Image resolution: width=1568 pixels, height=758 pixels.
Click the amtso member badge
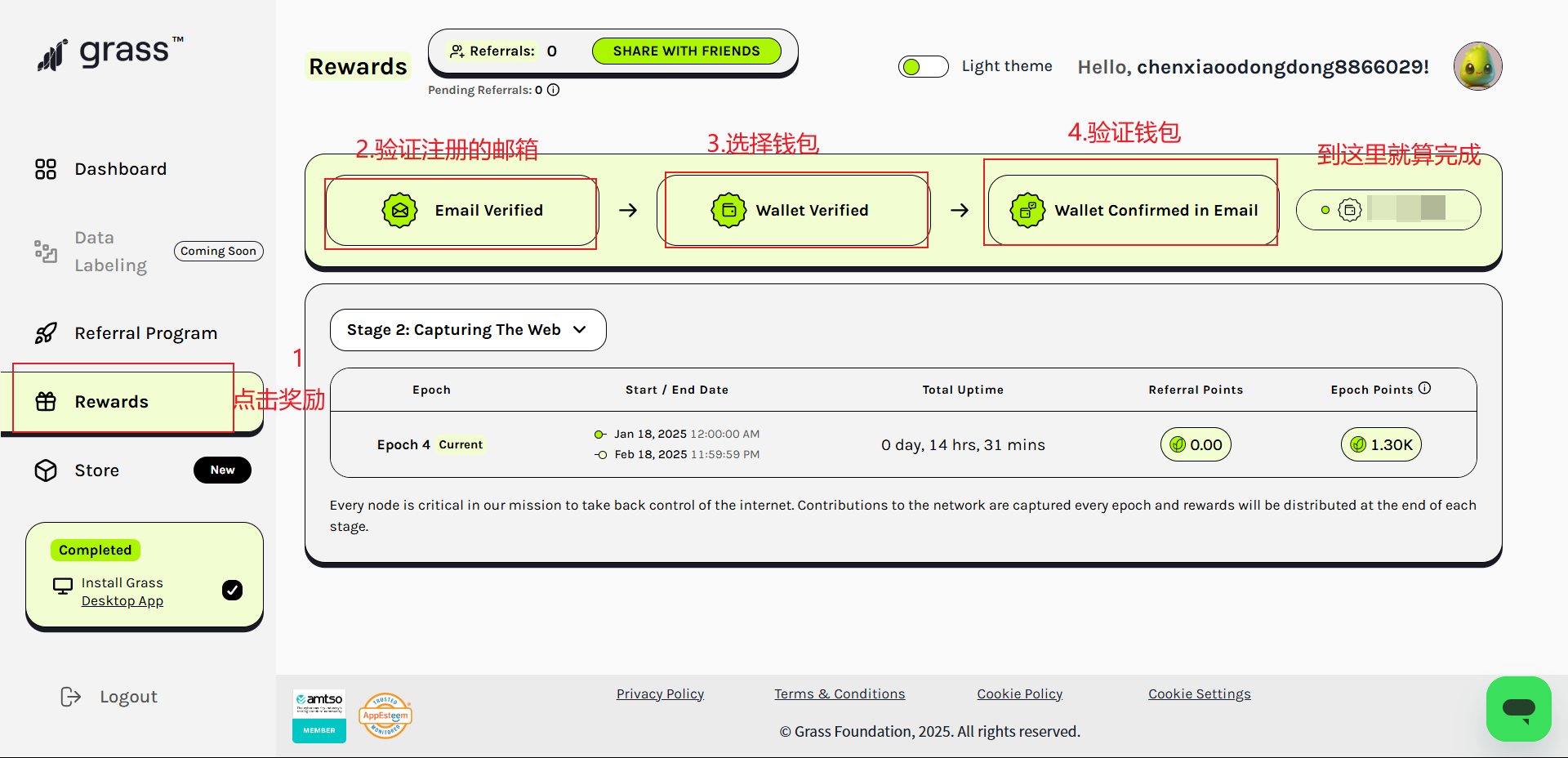coord(319,716)
